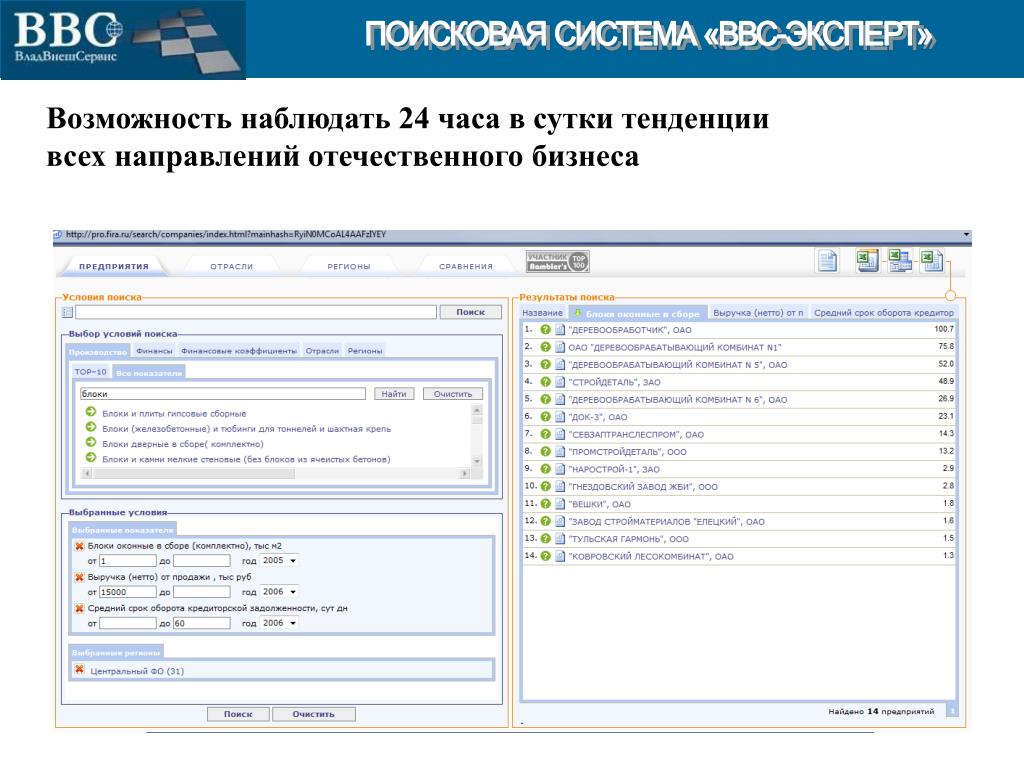Open the year dropdown showing 2005

tap(279, 560)
